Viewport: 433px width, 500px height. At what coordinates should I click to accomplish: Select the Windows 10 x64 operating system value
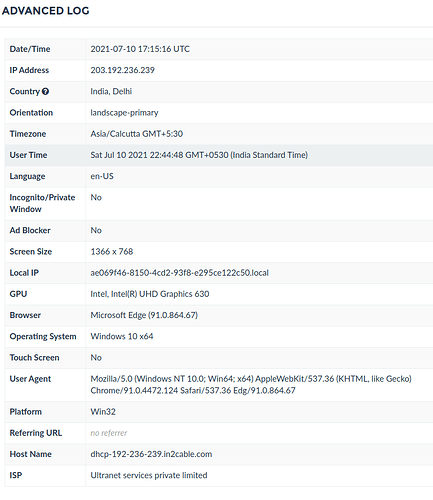(122, 336)
